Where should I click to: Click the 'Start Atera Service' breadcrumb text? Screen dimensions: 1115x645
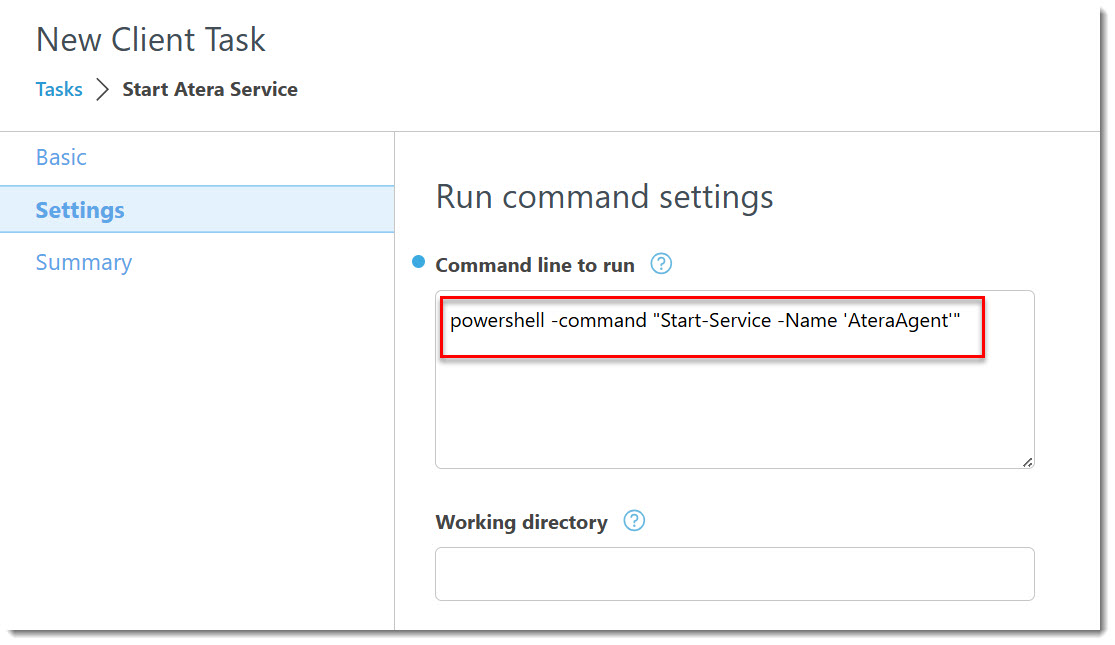click(x=210, y=90)
